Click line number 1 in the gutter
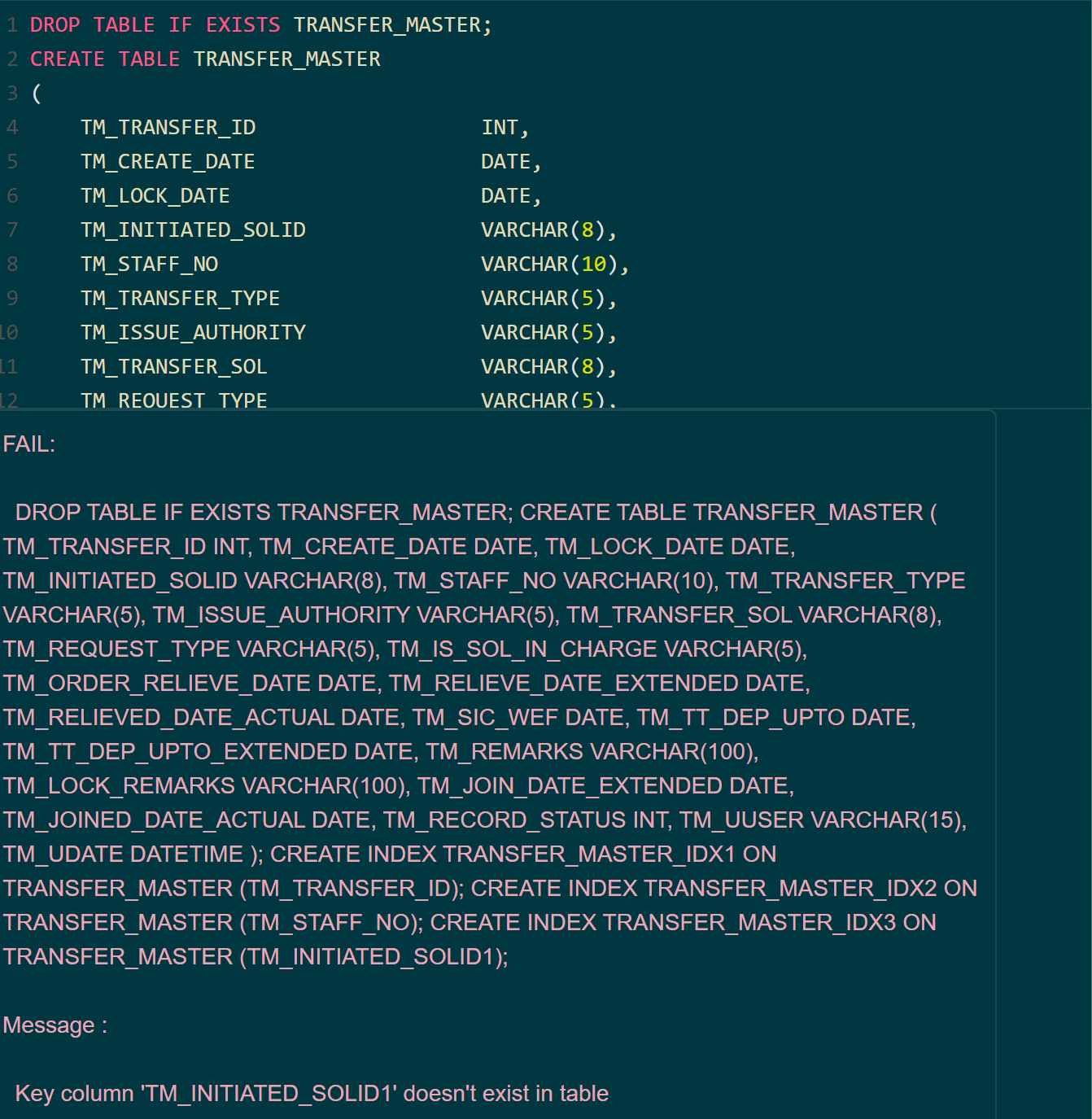Image resolution: width=1092 pixels, height=1119 pixels. coord(11,24)
